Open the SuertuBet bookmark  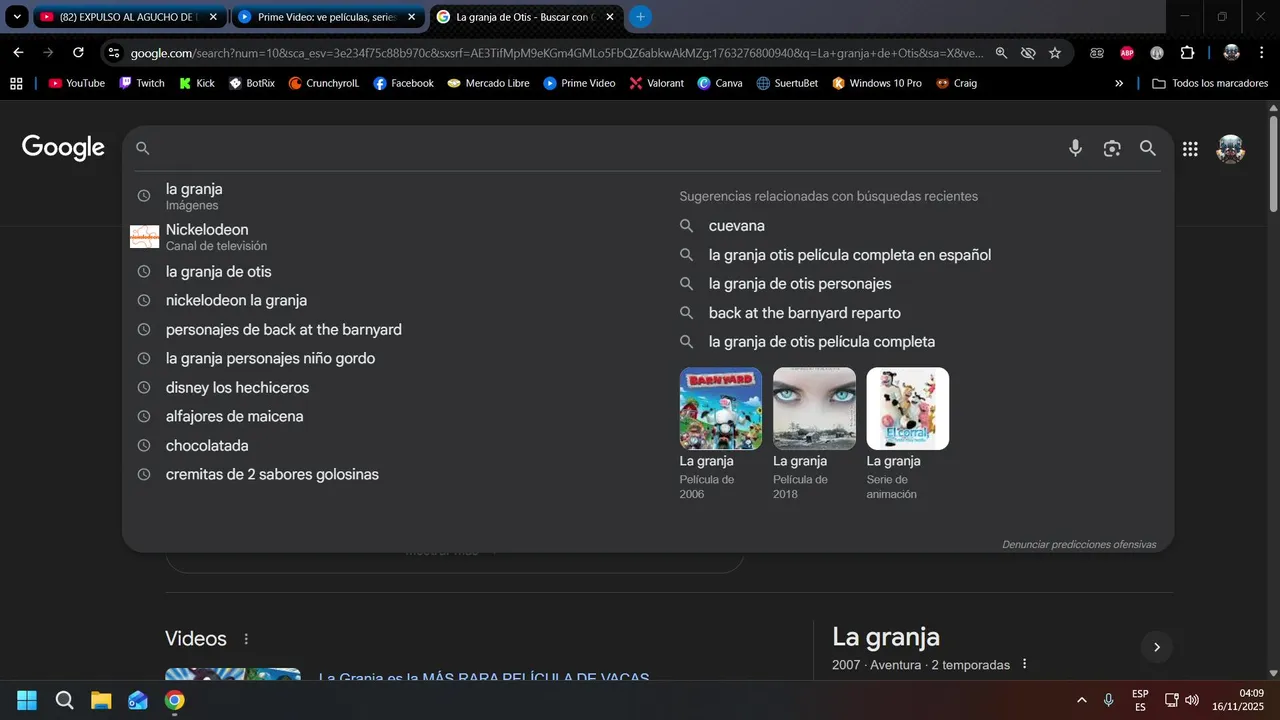787,83
